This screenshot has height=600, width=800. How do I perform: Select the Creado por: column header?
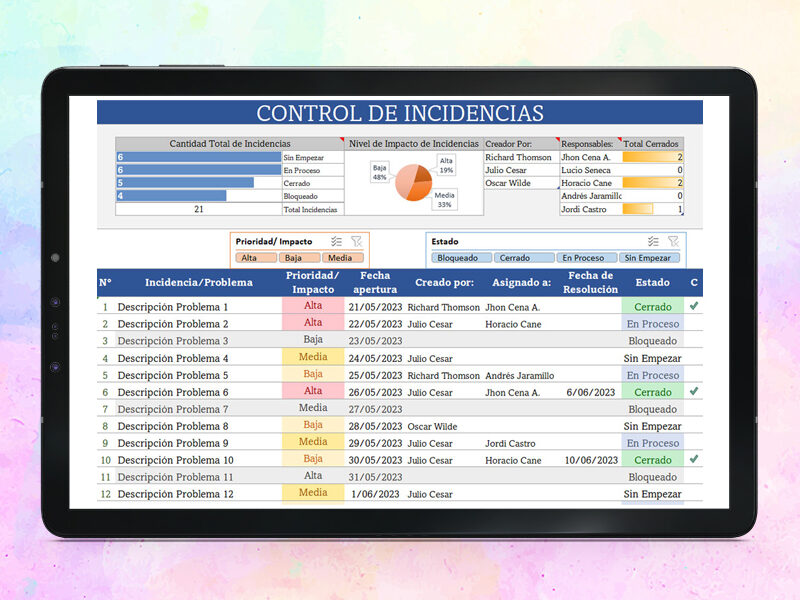click(x=444, y=282)
